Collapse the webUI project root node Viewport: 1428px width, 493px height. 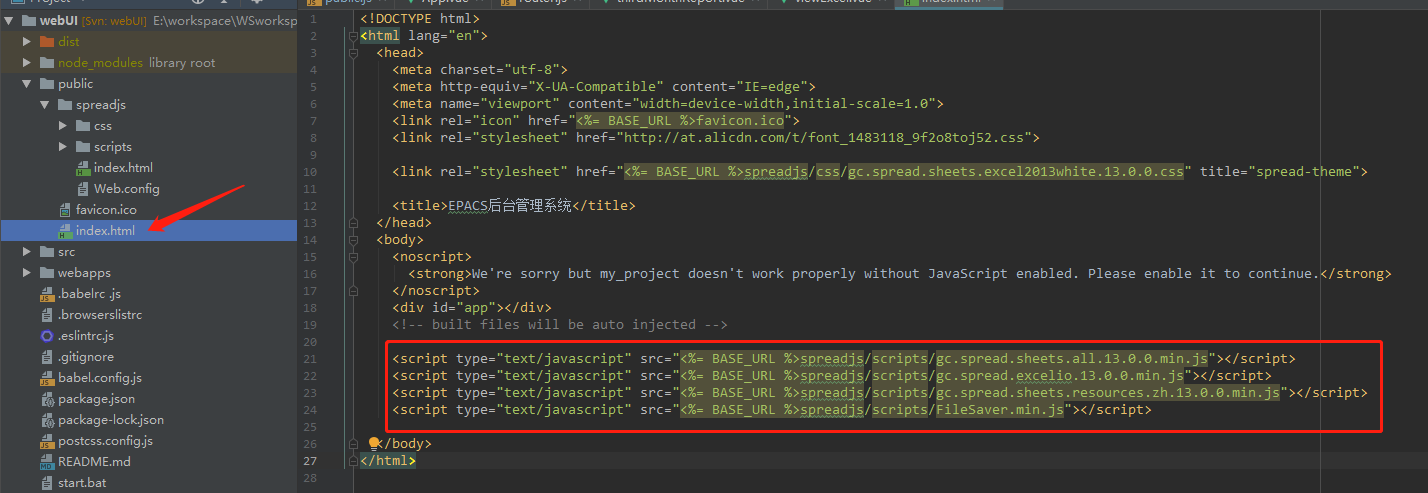[9, 21]
